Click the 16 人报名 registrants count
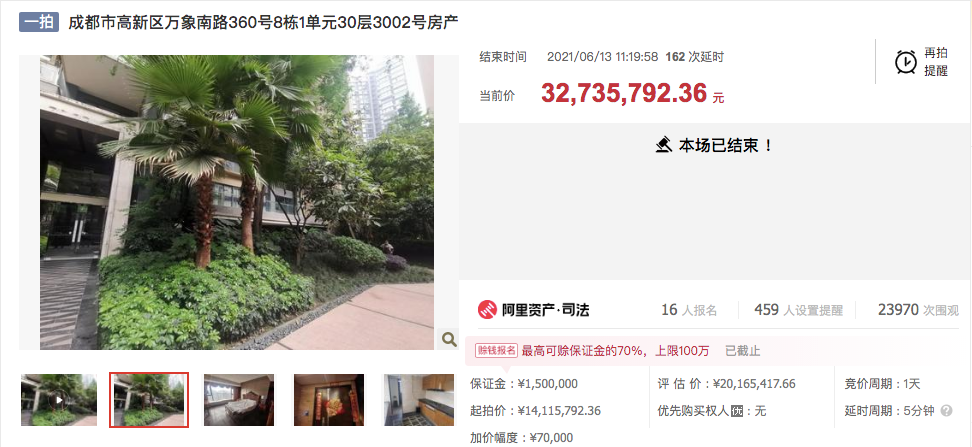Viewport: 972px width, 447px height. point(689,310)
